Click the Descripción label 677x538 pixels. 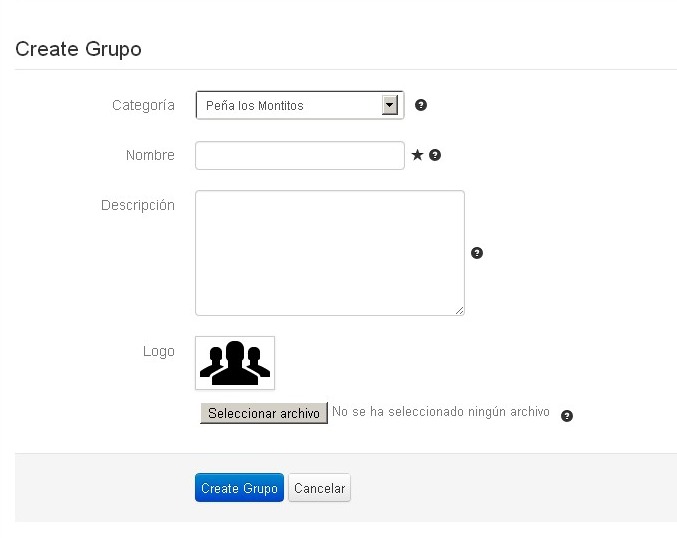138,205
